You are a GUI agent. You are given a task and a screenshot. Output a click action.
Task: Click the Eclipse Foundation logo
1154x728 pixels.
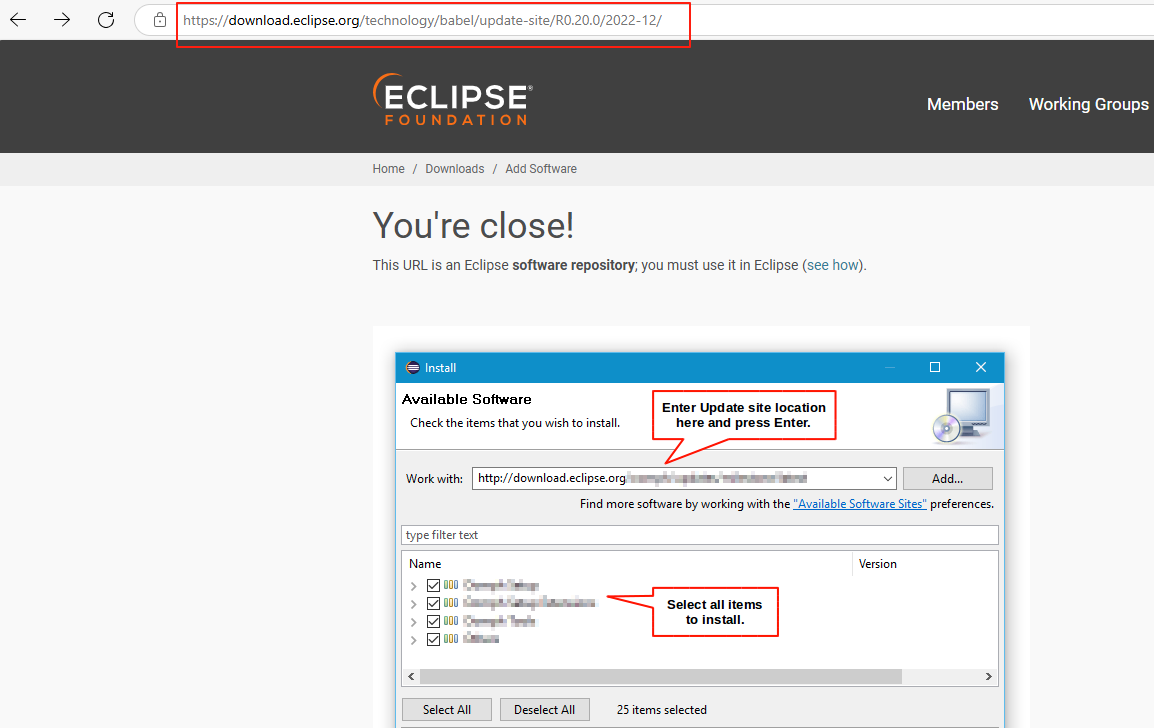(x=452, y=100)
